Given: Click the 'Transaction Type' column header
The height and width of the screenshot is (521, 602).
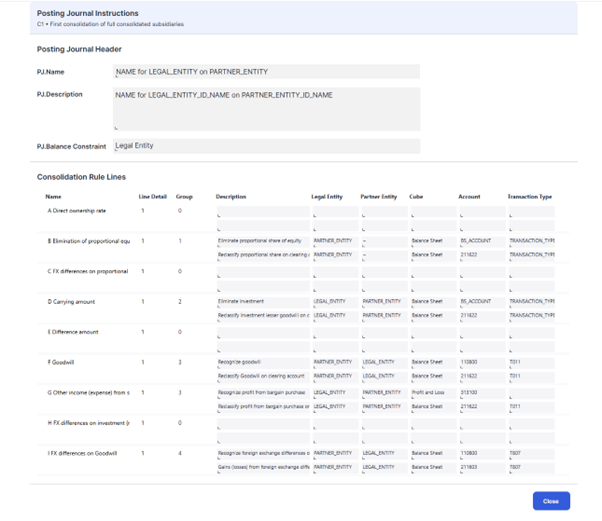Looking at the screenshot, I should pyautogui.click(x=530, y=196).
